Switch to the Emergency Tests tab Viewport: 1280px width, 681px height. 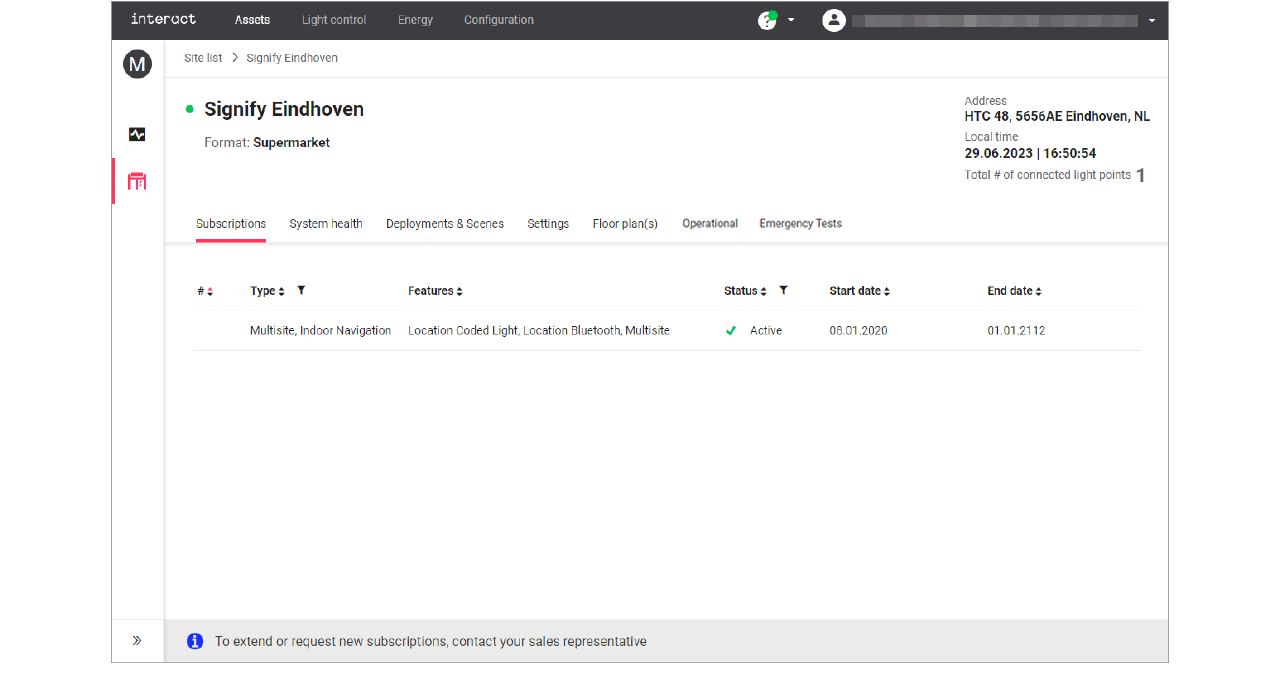click(x=800, y=224)
